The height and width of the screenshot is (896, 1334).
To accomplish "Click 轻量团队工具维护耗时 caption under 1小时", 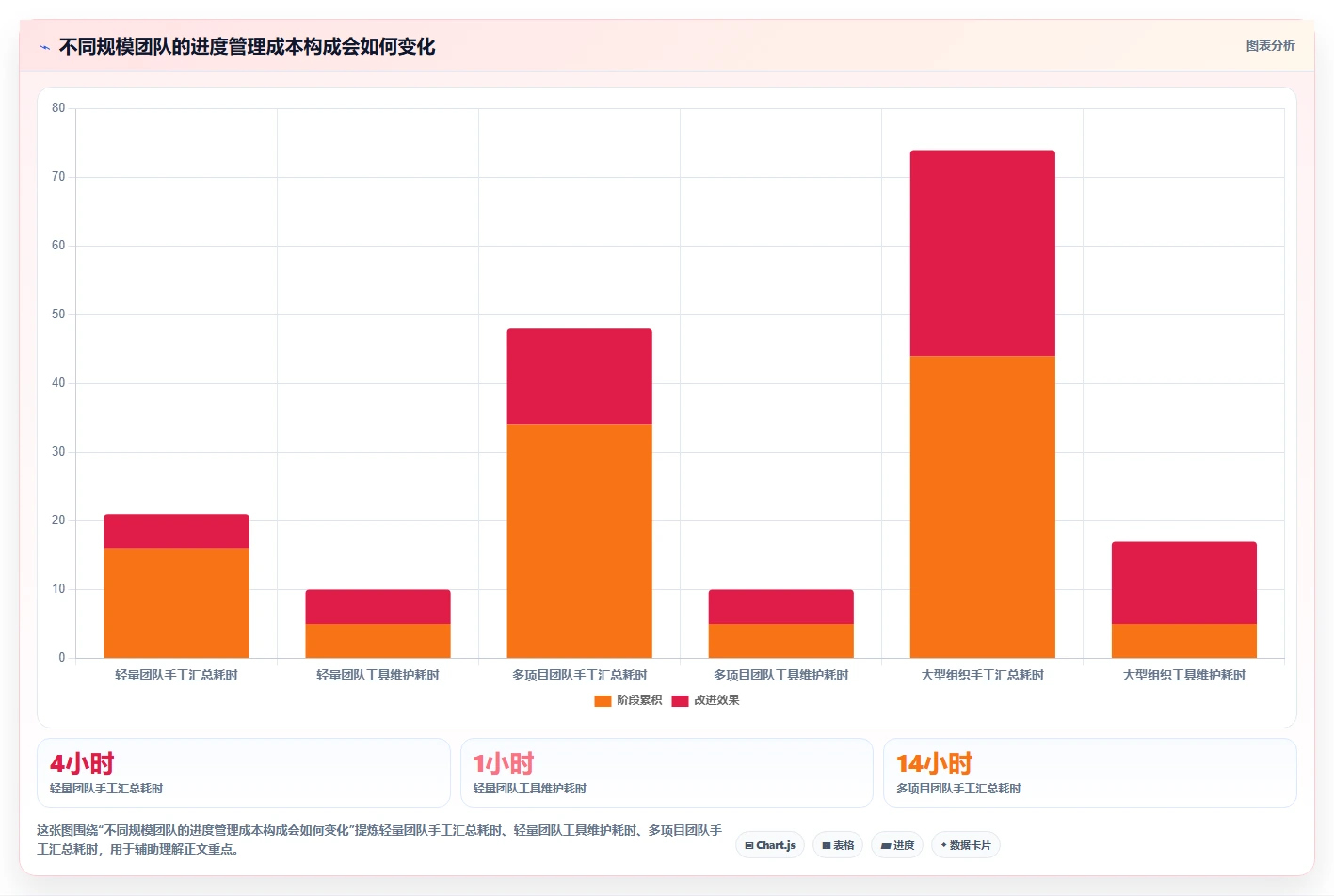I will tap(530, 789).
